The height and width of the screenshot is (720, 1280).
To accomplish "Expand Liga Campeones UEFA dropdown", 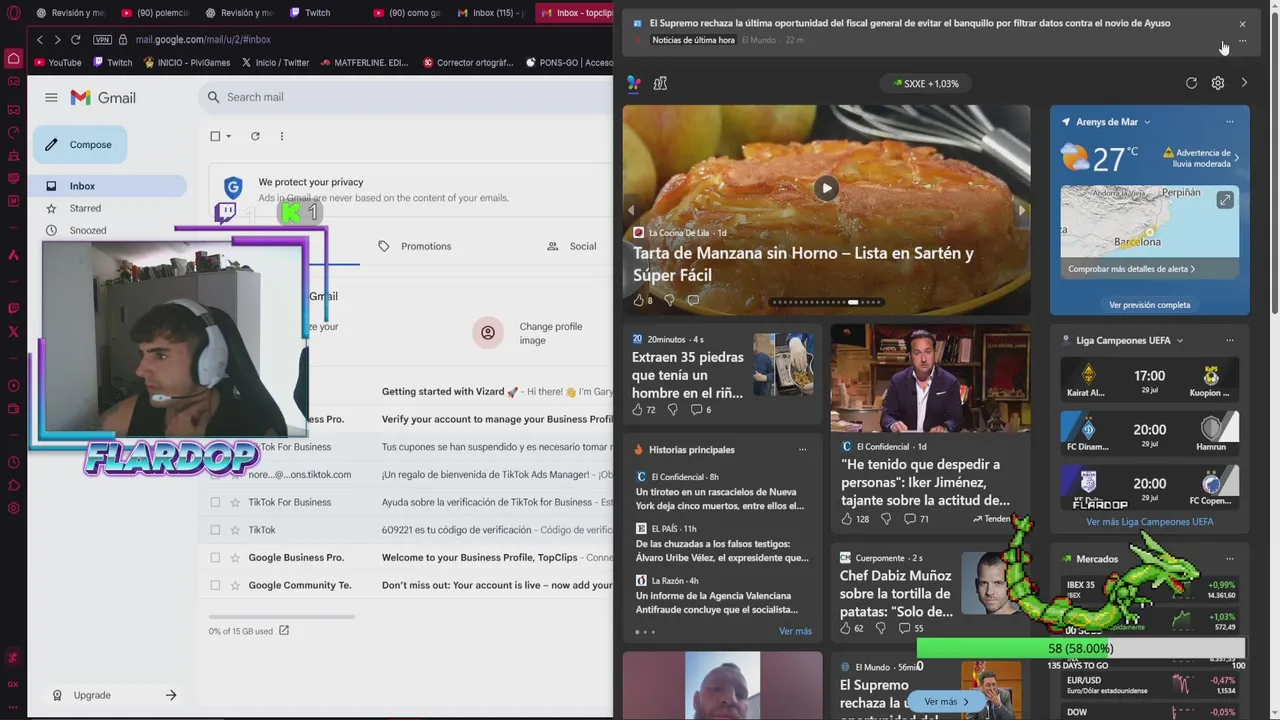I will (1180, 341).
